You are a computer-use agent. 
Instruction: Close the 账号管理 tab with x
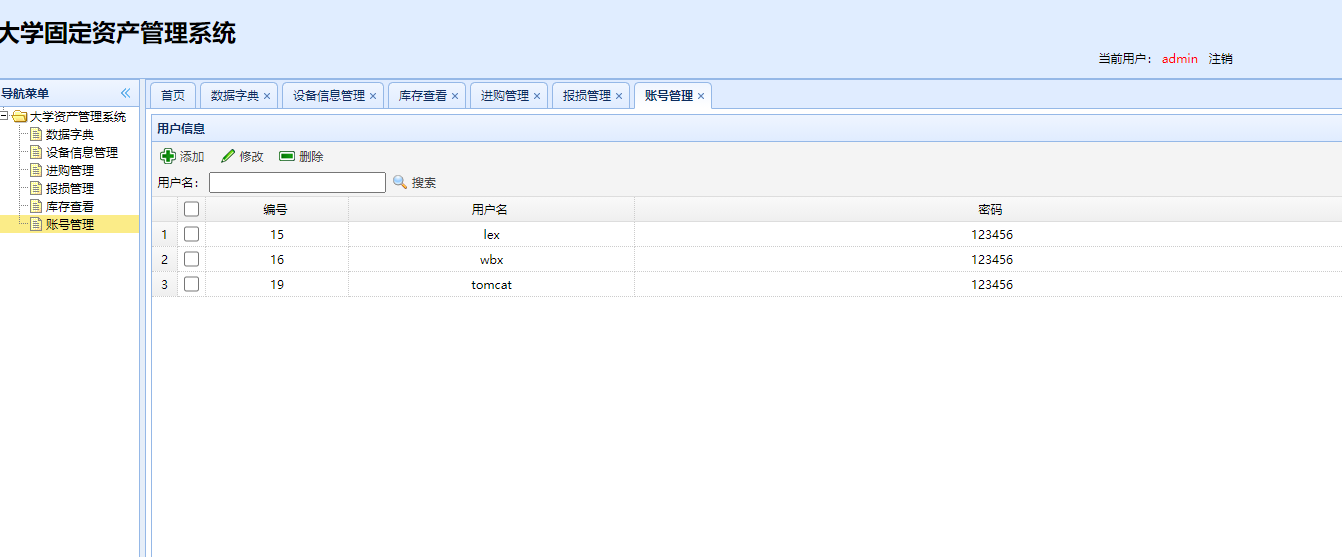[701, 96]
